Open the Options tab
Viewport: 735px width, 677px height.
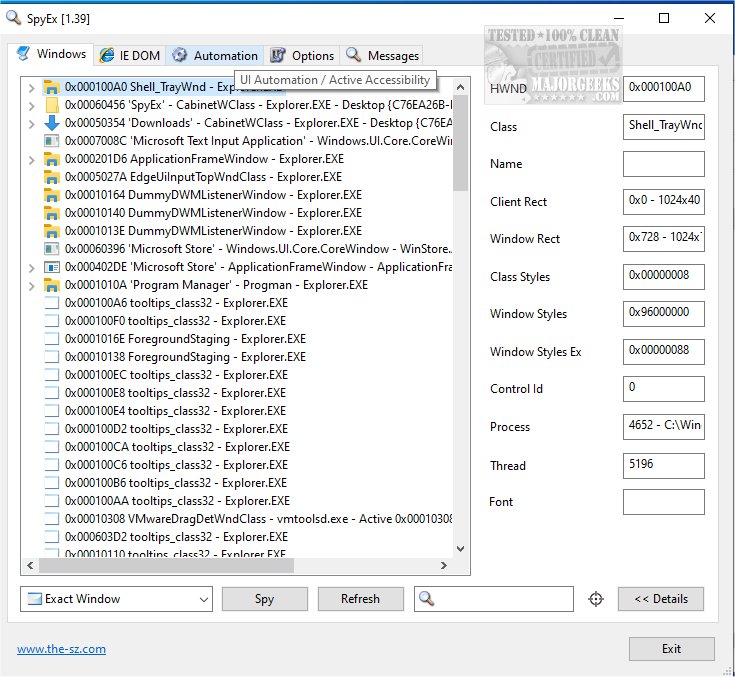[302, 56]
